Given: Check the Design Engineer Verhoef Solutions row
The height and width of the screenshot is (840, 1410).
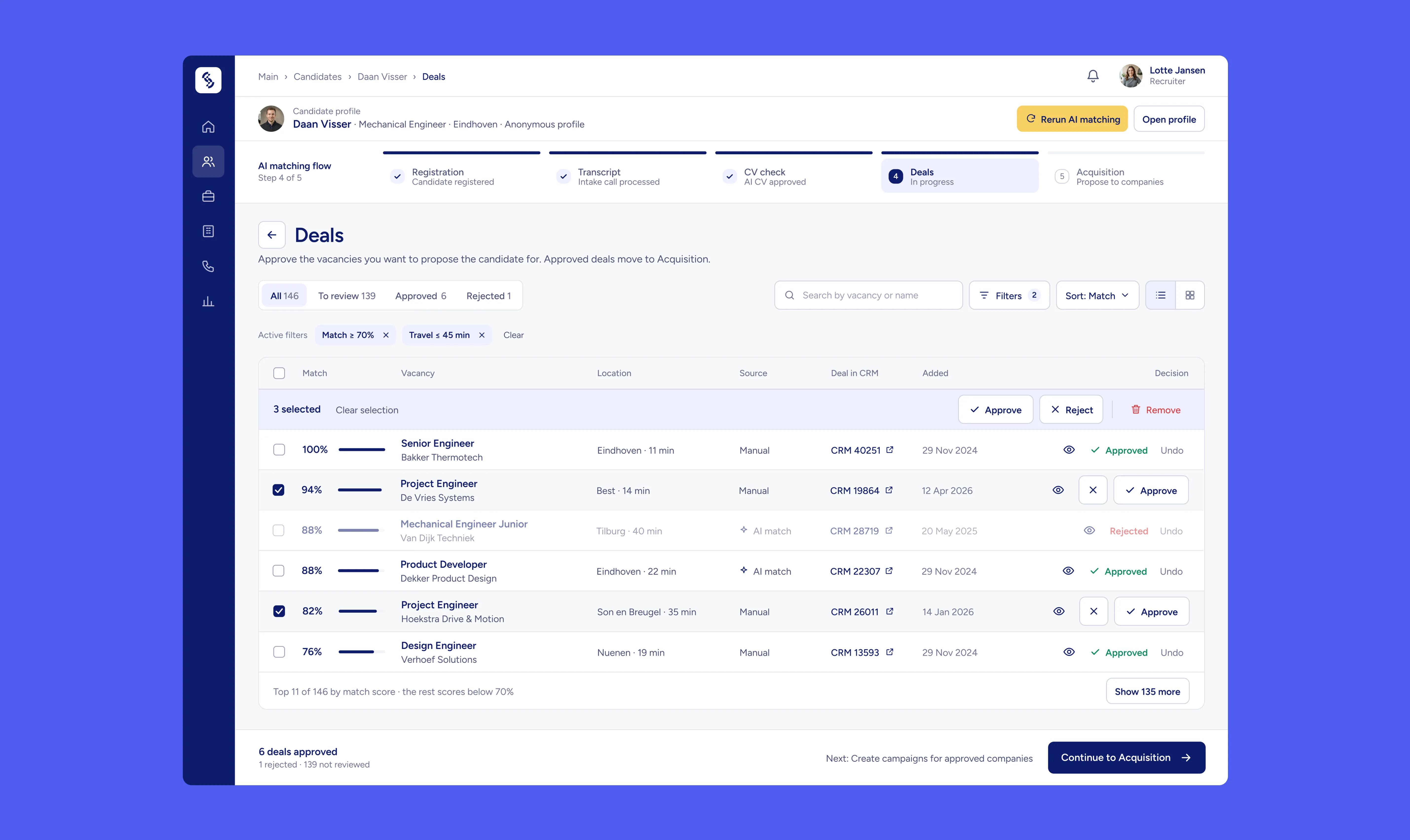Looking at the screenshot, I should 279,652.
